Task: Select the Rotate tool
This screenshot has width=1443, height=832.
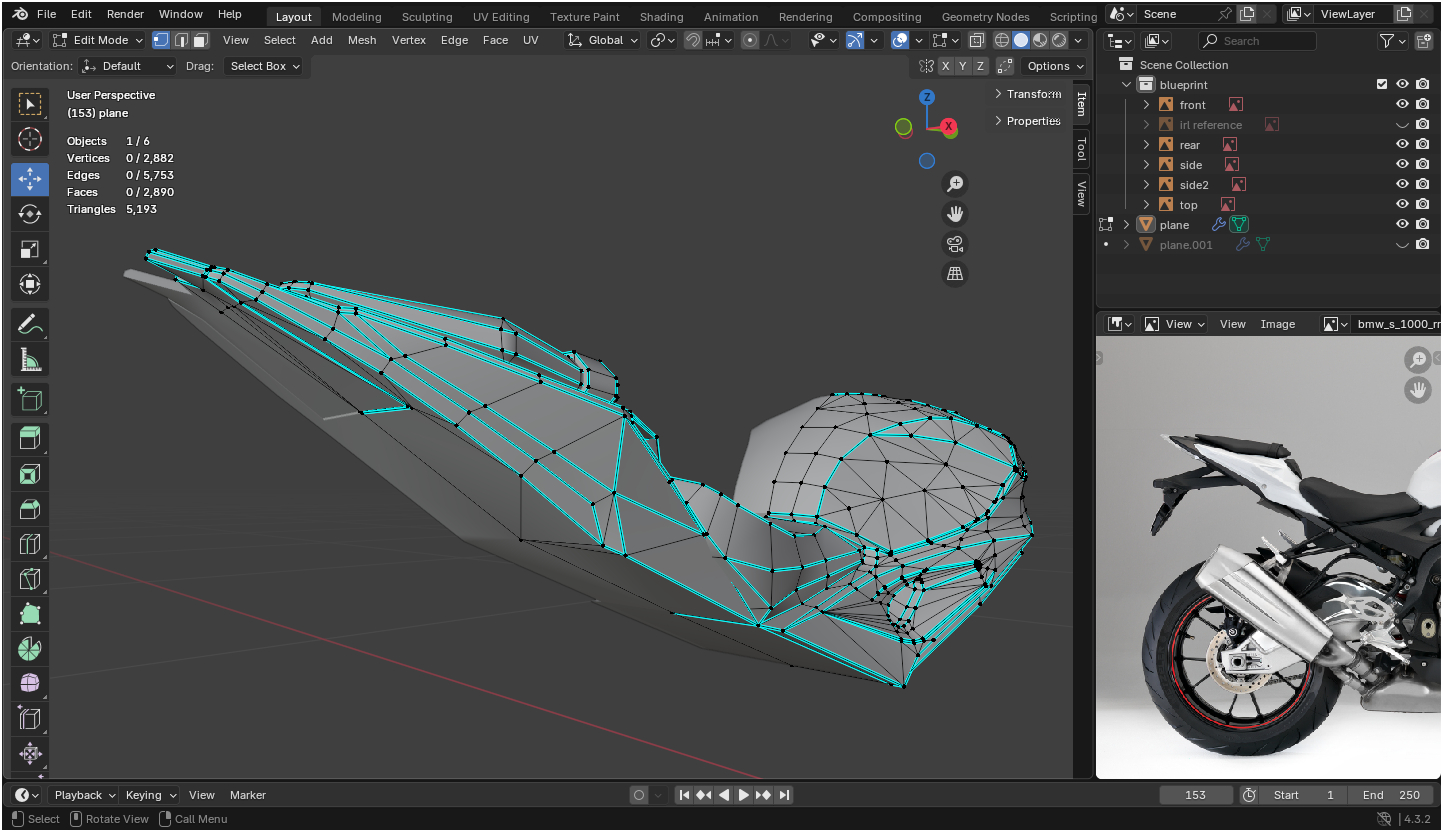Action: 30,214
